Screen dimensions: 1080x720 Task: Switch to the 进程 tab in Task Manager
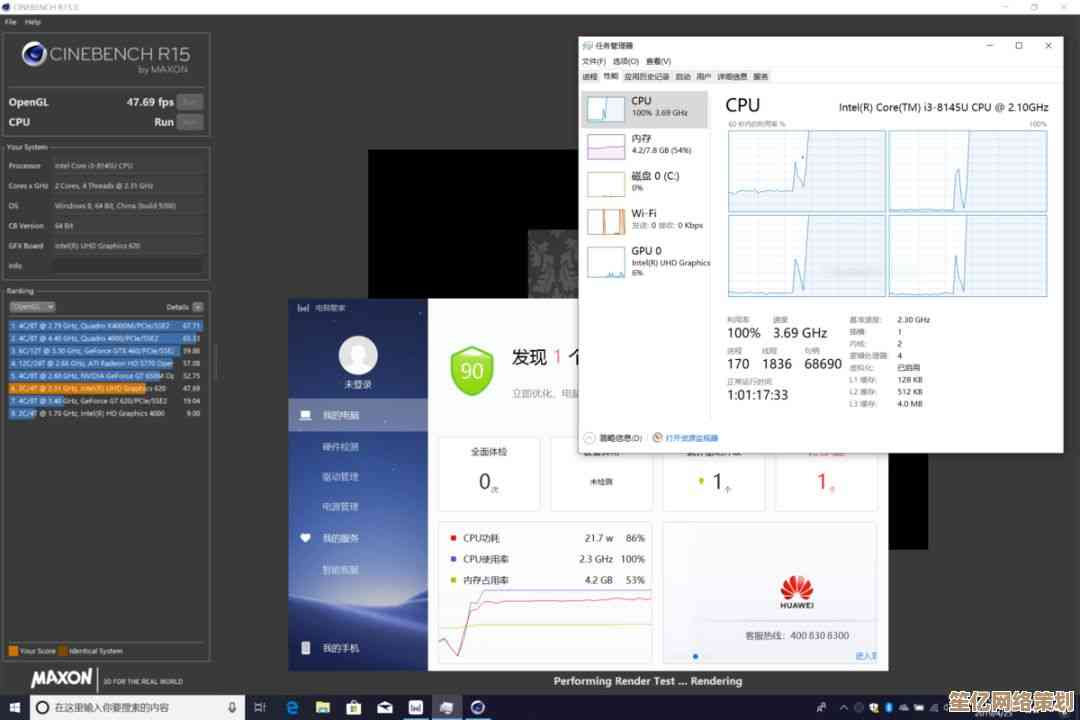(x=589, y=76)
